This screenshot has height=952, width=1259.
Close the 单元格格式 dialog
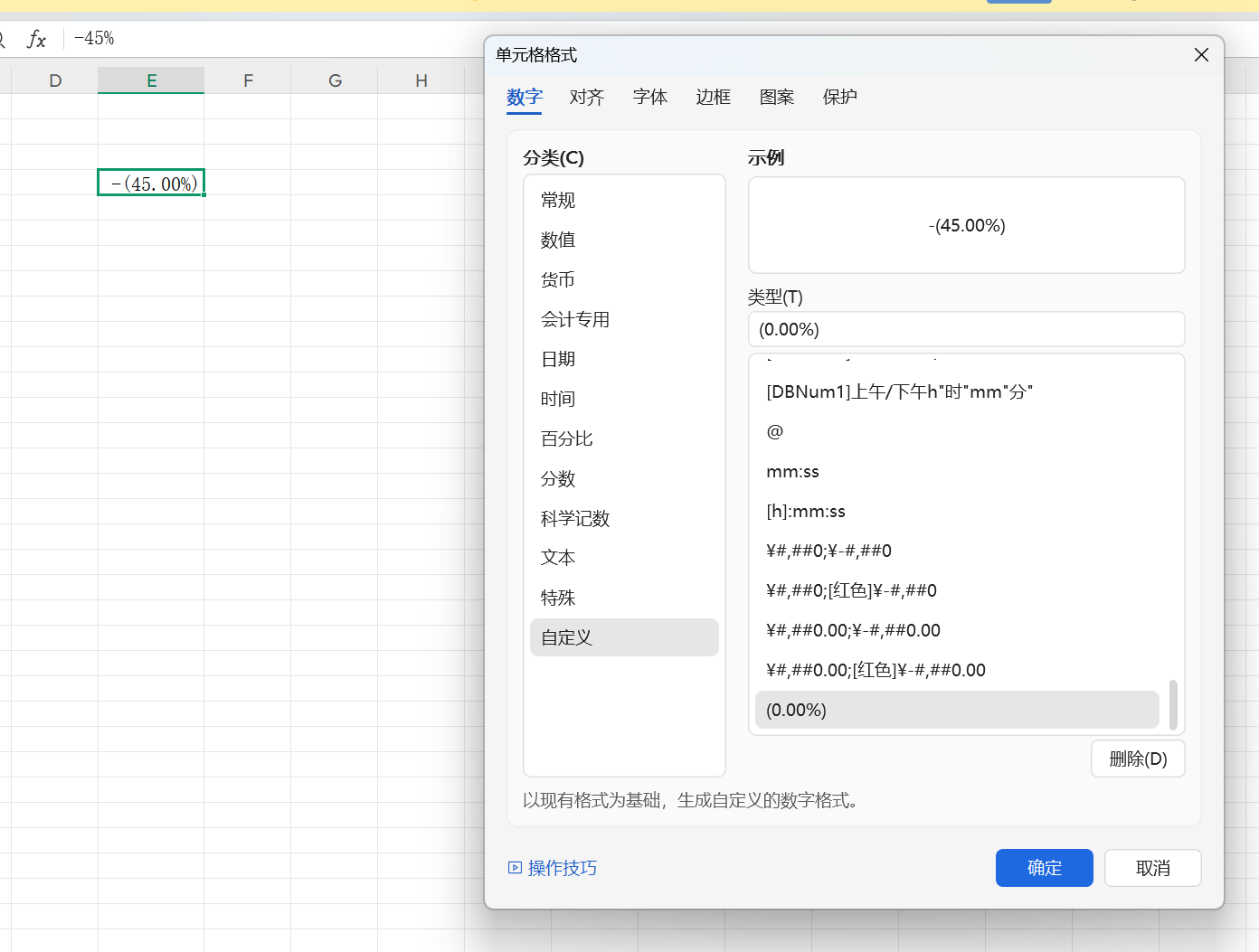click(x=1201, y=55)
